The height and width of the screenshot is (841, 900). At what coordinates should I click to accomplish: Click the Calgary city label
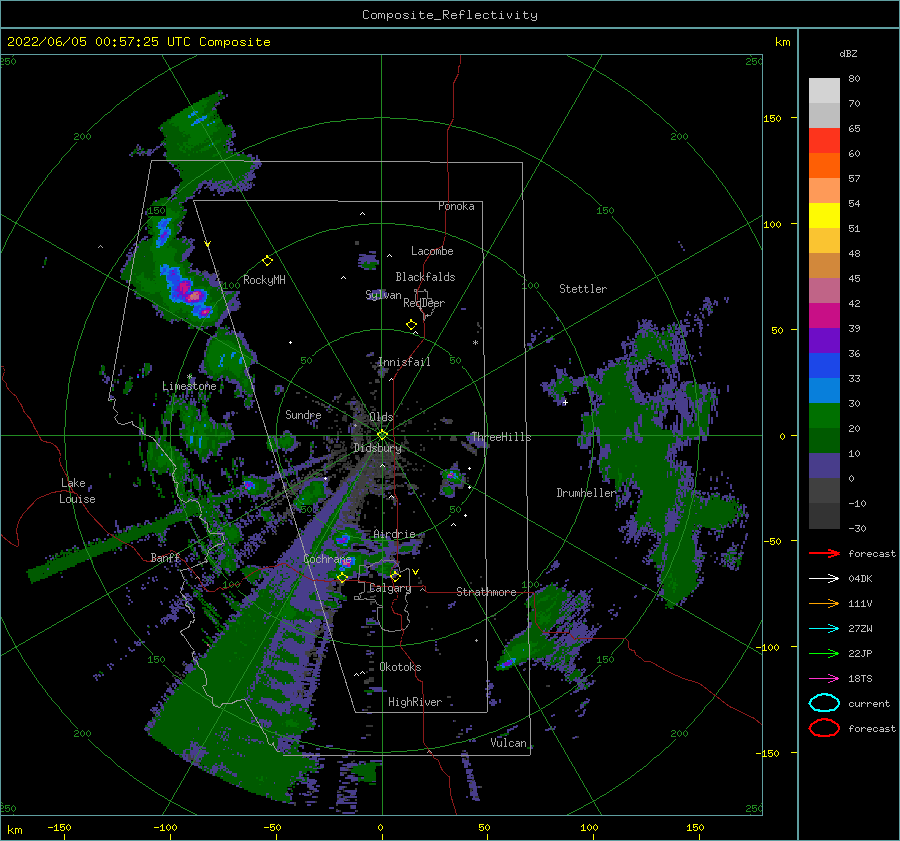tap(390, 588)
